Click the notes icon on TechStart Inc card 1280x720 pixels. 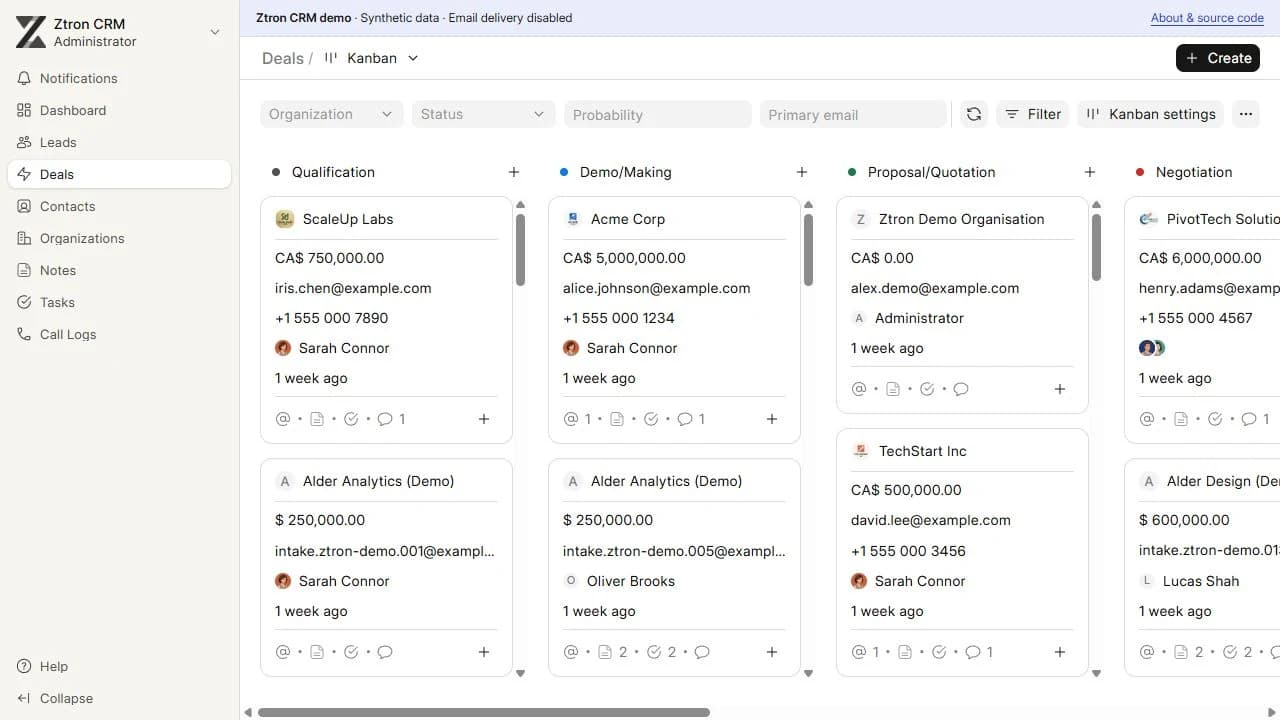905,652
